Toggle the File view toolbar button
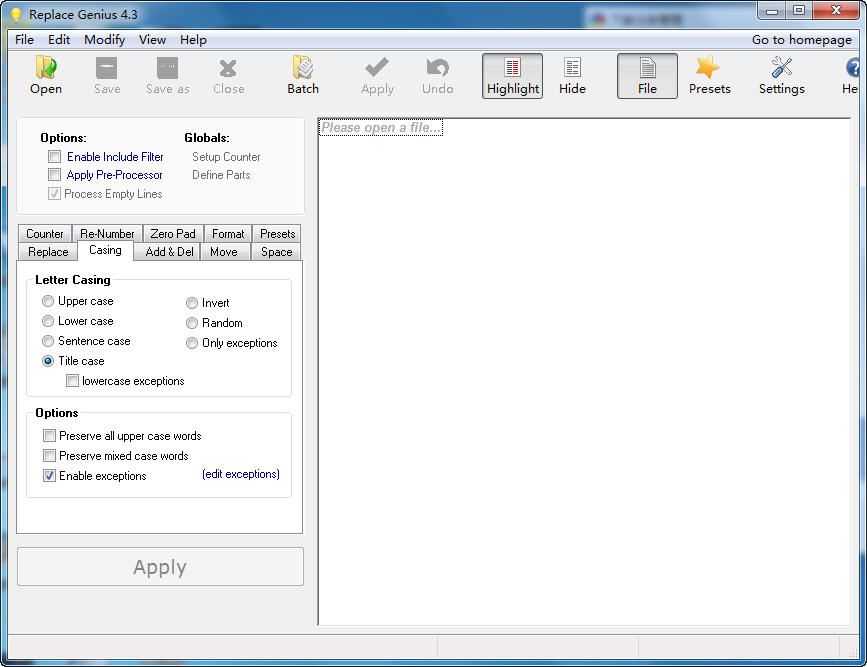Screen dimensions: 867x667 (x=647, y=76)
